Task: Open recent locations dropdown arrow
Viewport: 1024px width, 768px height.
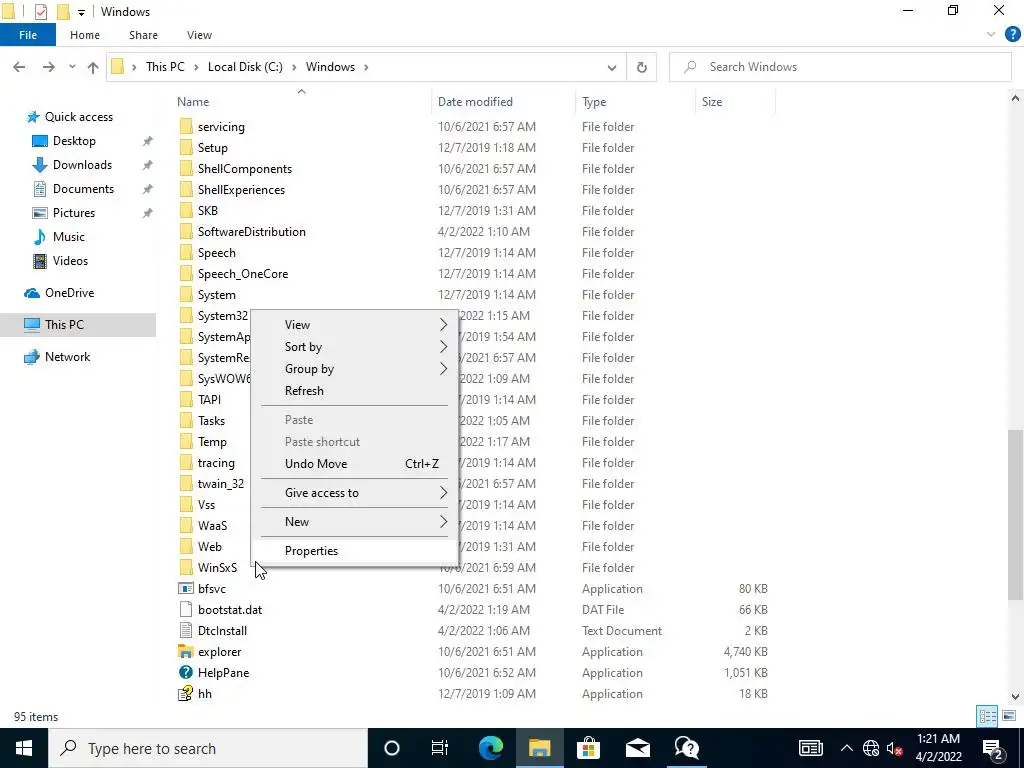Action: click(72, 67)
